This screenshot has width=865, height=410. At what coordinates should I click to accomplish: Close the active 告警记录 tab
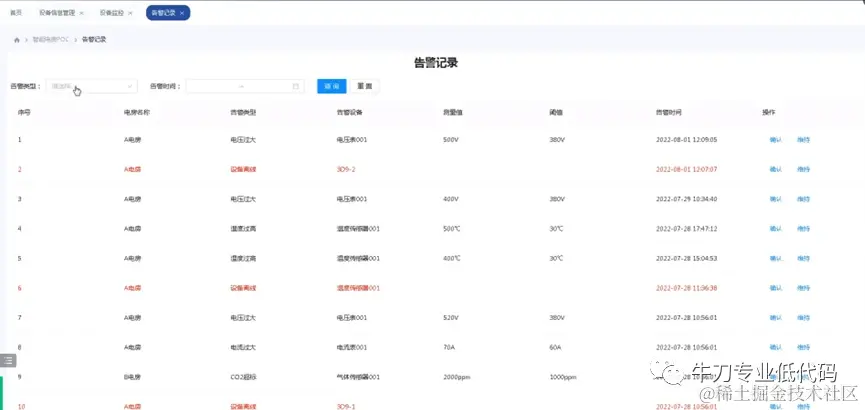point(181,13)
